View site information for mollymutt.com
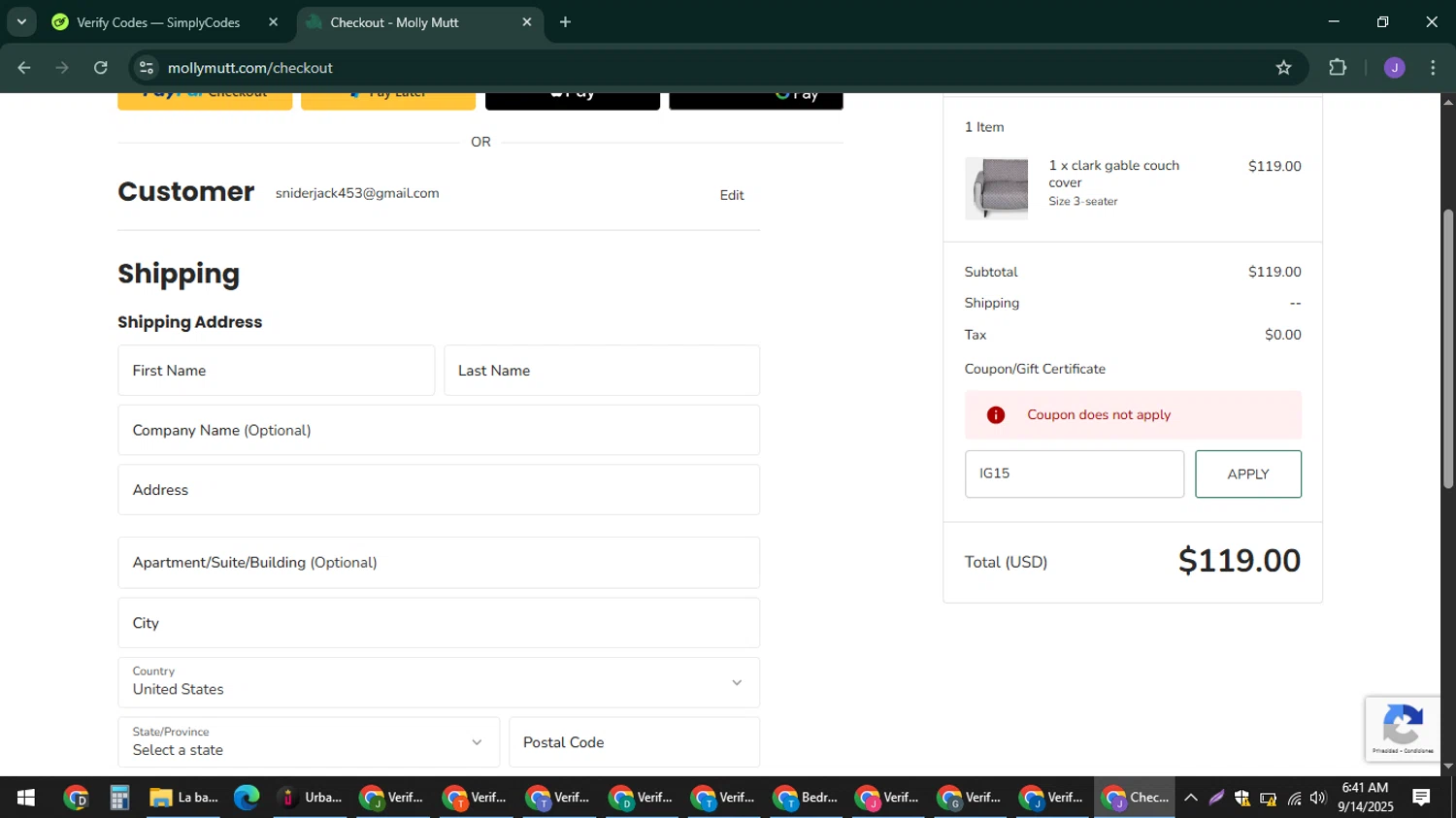The image size is (1456, 818). click(147, 68)
